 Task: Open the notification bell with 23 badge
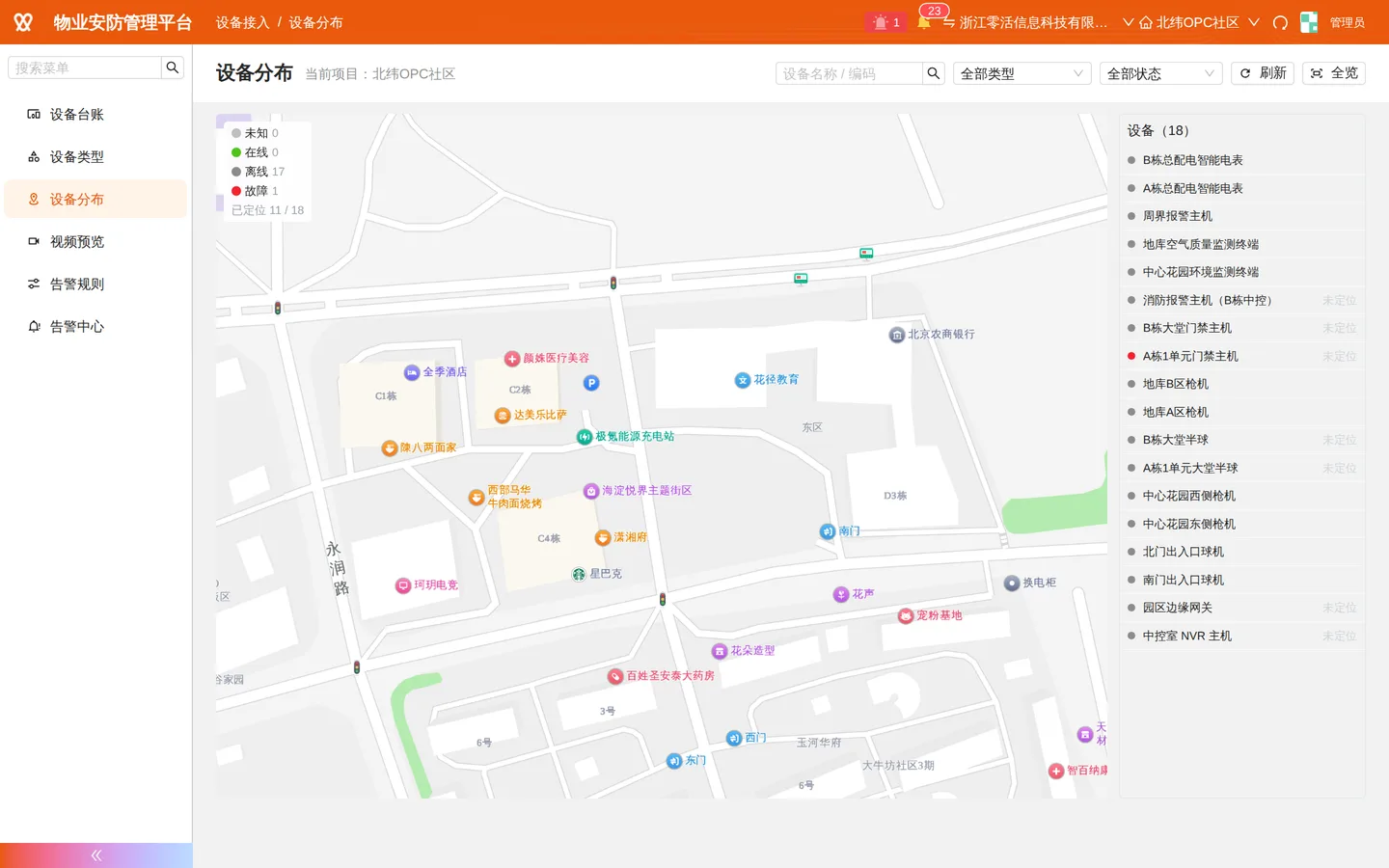(x=924, y=21)
